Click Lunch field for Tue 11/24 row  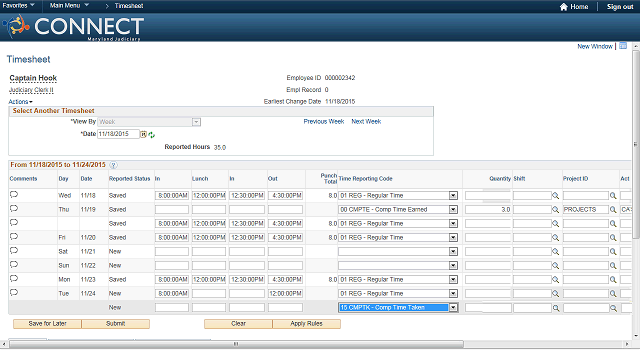(209, 293)
